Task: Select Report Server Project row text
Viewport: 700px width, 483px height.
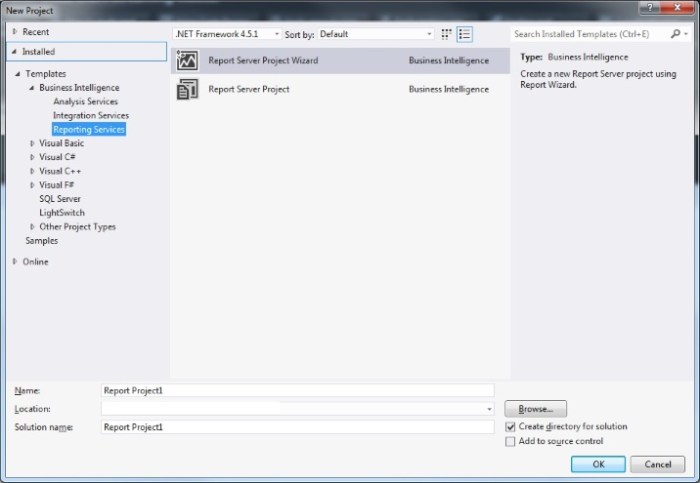Action: pyautogui.click(x=249, y=89)
